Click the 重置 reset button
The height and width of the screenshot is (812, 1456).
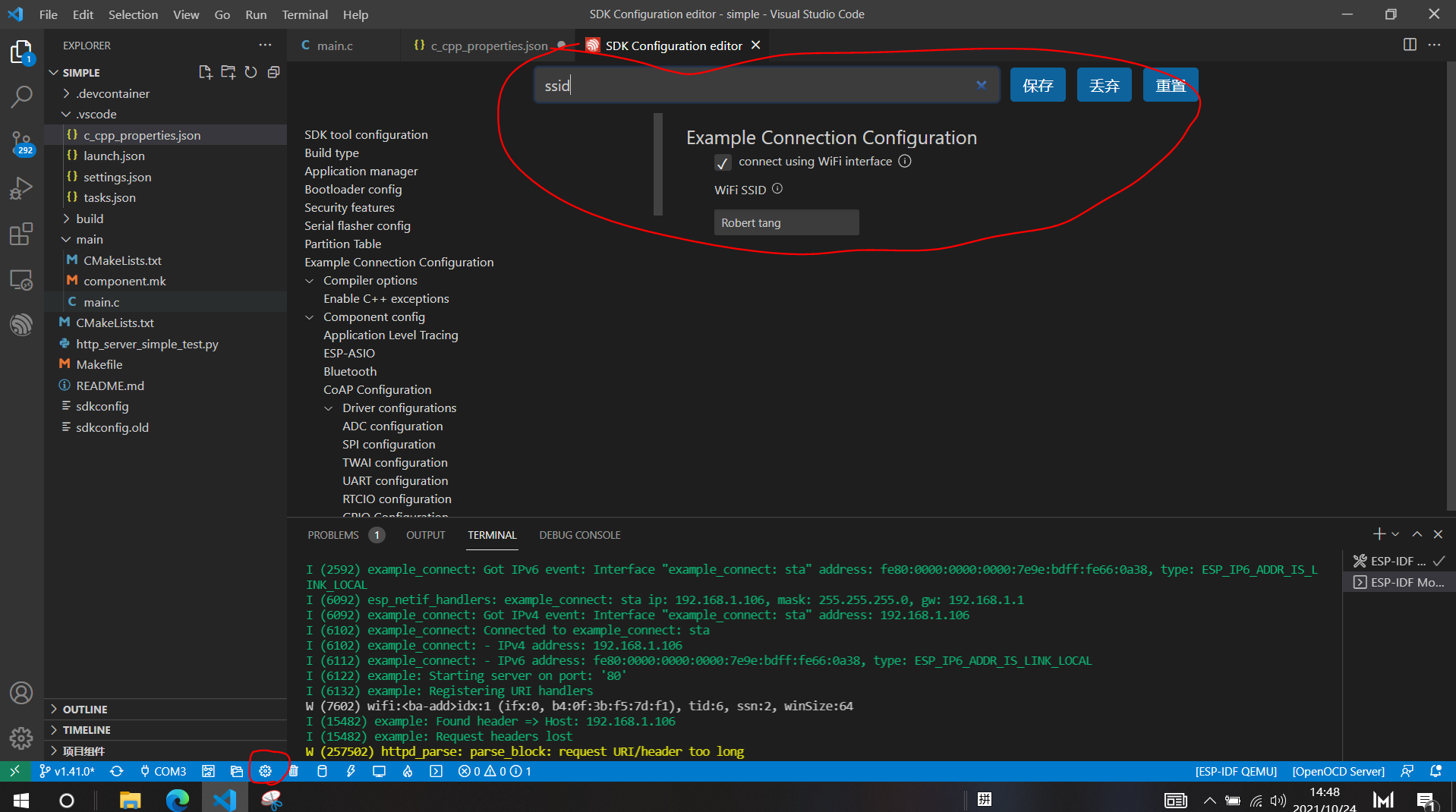click(x=1171, y=85)
